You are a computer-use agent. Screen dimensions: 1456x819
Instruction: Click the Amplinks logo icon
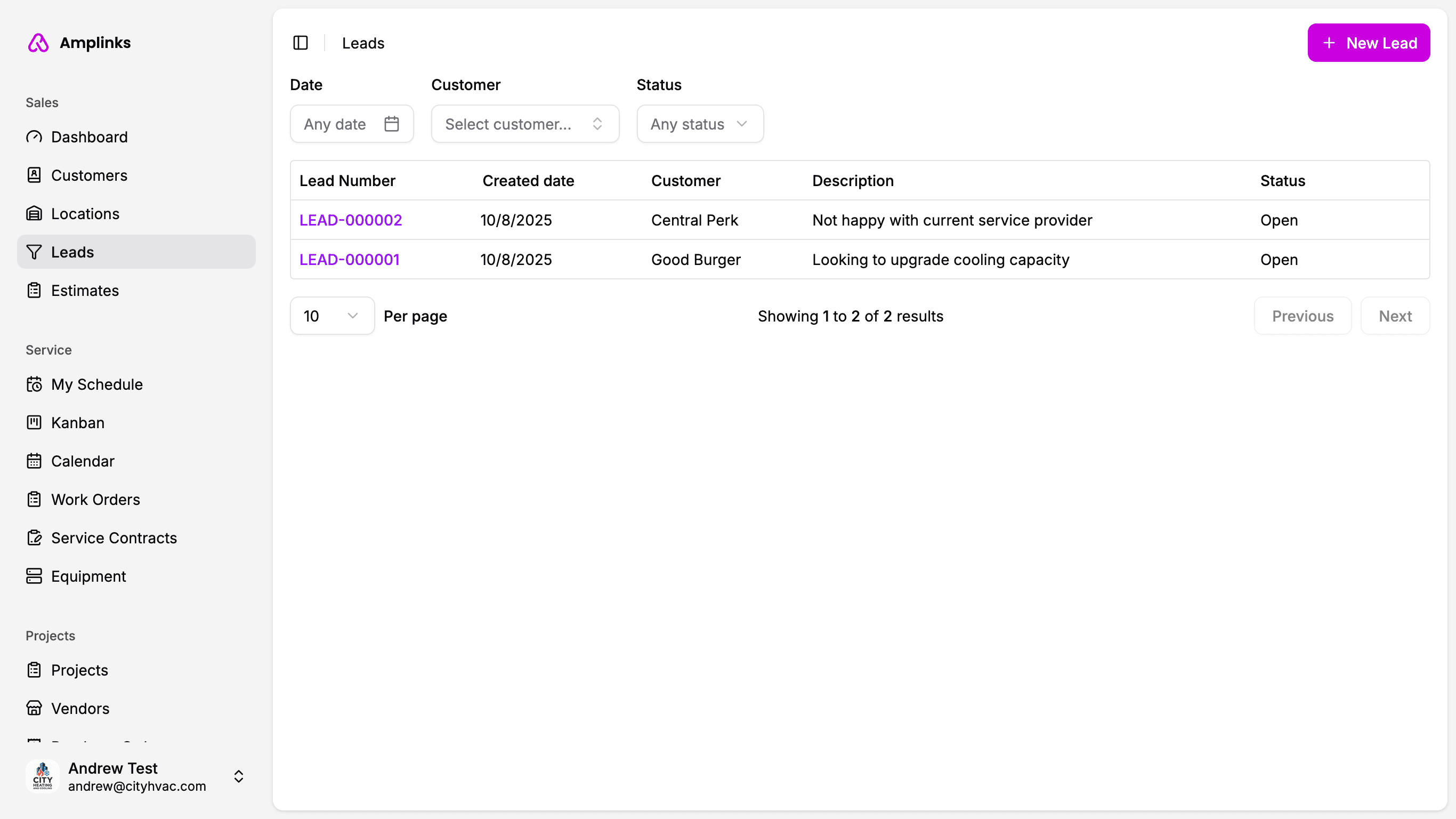point(38,43)
